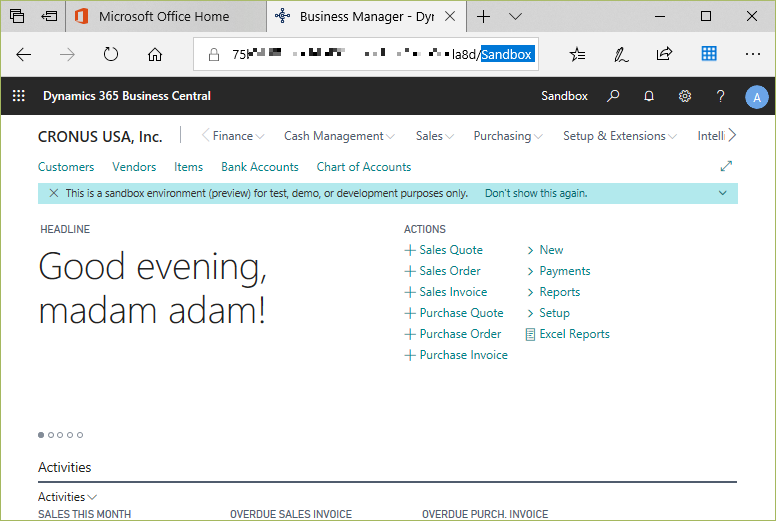Viewport: 776px width, 521px height.
Task: Click the browser share icon
Action: pyautogui.click(x=664, y=53)
